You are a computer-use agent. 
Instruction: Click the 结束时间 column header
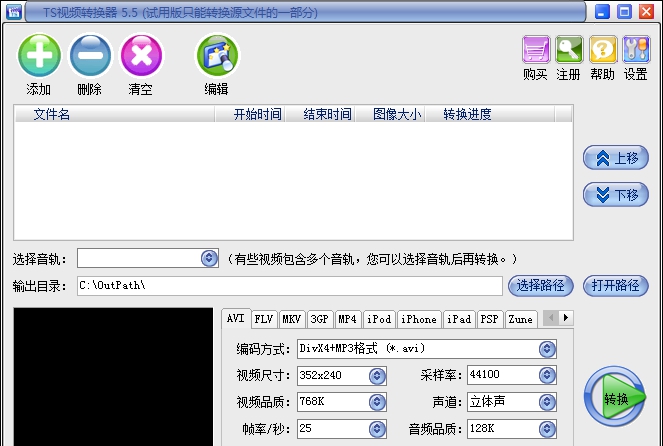[x=321, y=114]
